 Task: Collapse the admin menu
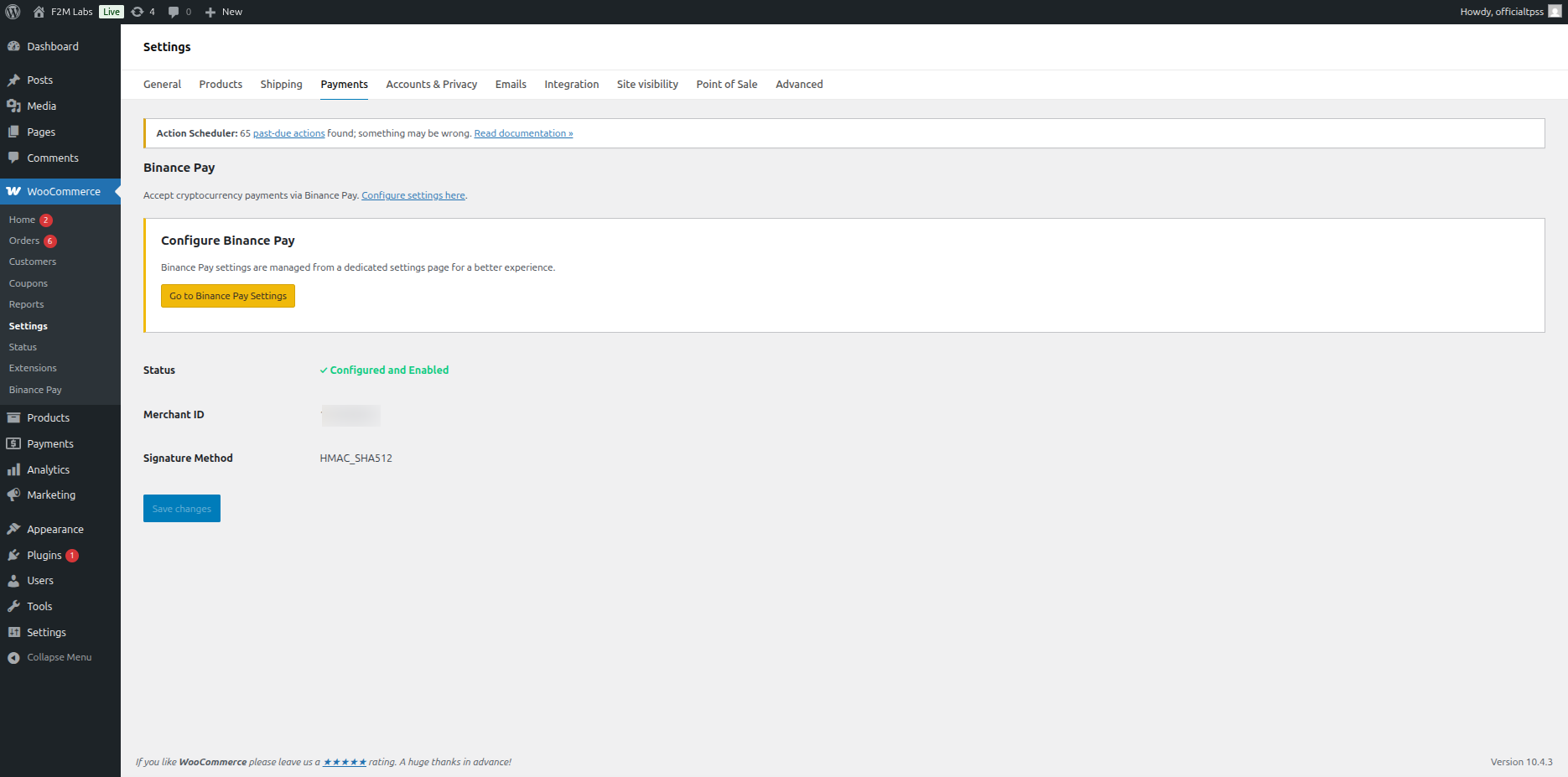point(50,658)
